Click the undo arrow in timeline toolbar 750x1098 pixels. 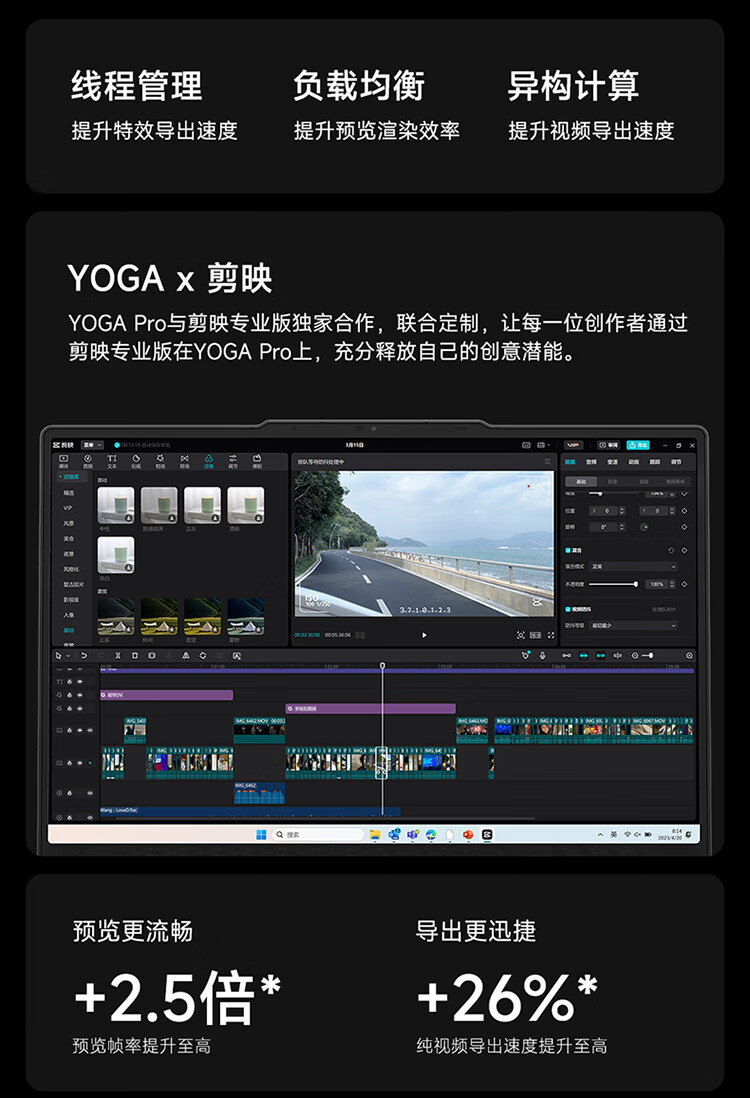(84, 655)
